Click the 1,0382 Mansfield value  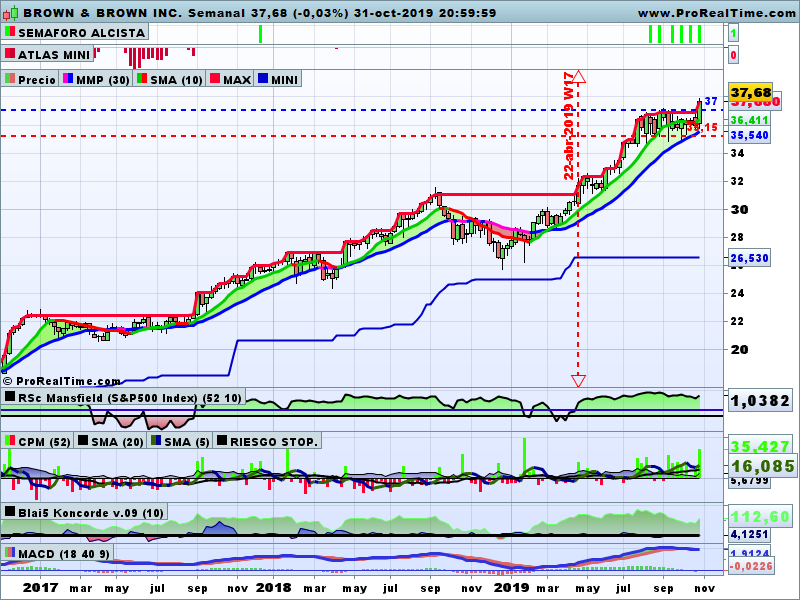coord(761,401)
